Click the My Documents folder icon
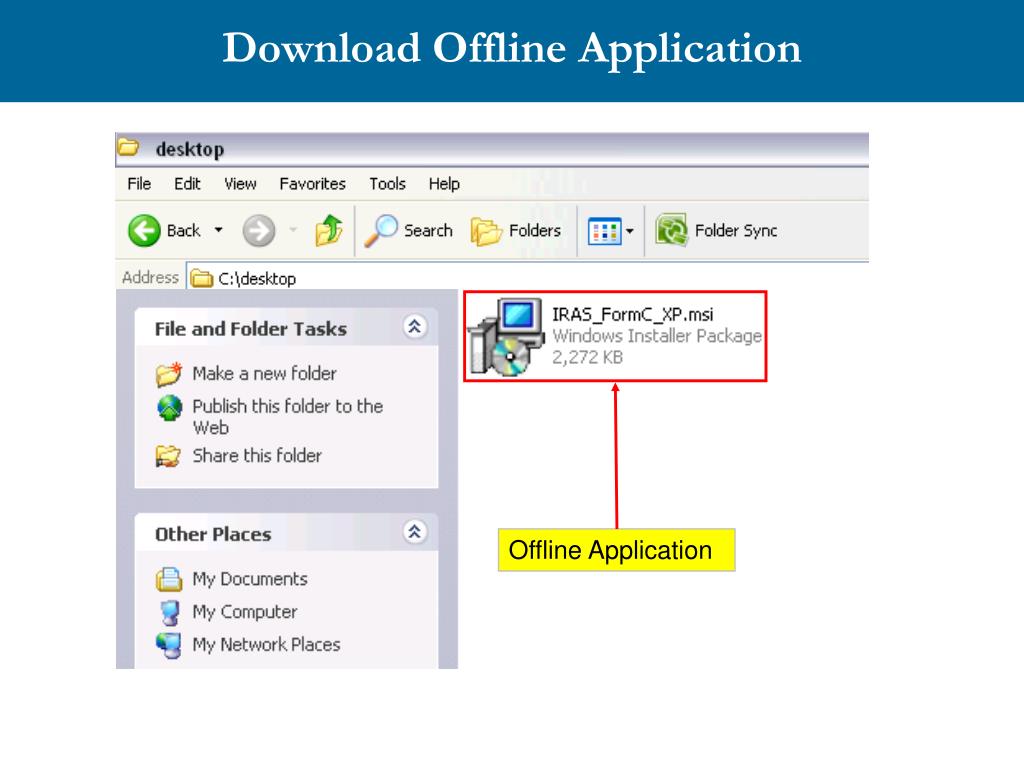The width and height of the screenshot is (1024, 768). coord(169,579)
